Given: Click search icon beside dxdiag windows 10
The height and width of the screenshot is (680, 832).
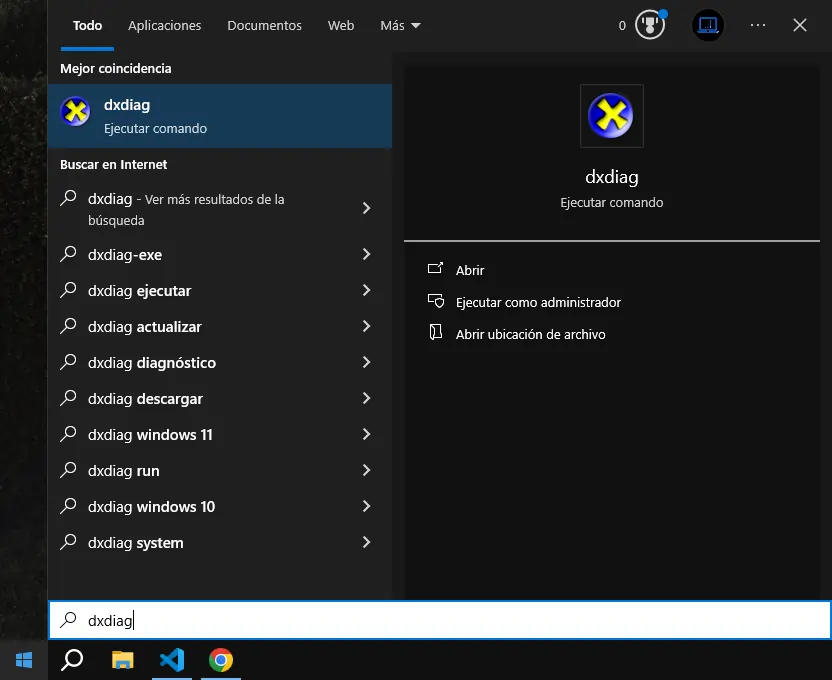Looking at the screenshot, I should click(x=68, y=507).
